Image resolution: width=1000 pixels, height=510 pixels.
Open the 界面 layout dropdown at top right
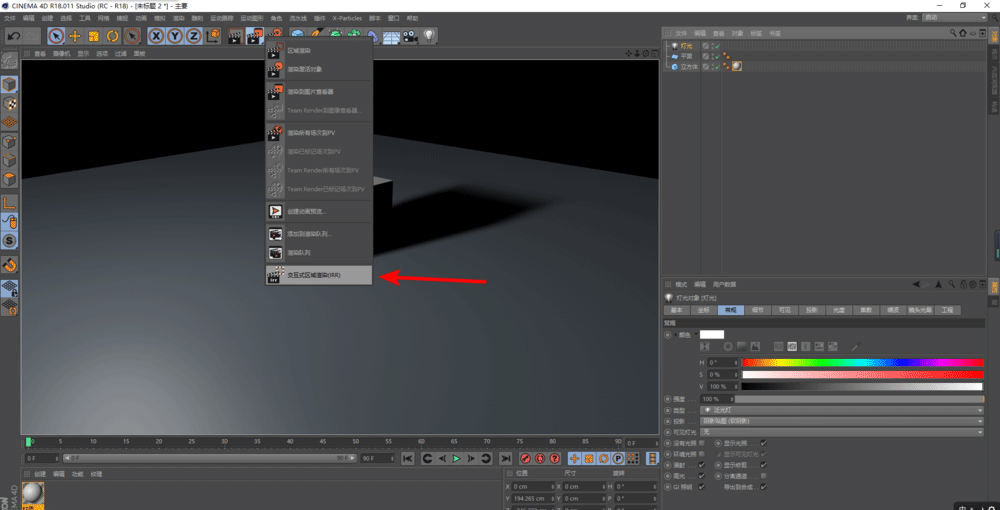955,18
